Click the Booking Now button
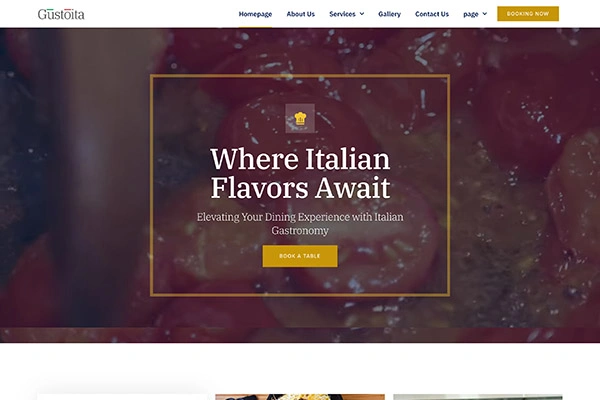The height and width of the screenshot is (400, 600). tap(528, 14)
